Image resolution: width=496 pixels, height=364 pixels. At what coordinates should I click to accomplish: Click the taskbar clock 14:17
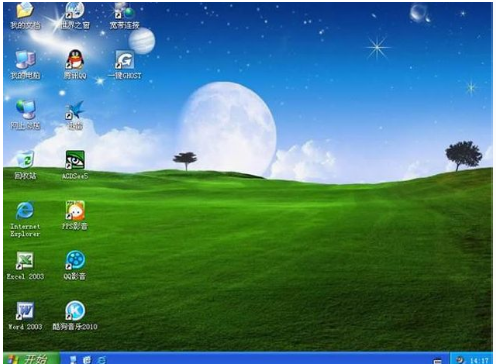click(479, 360)
